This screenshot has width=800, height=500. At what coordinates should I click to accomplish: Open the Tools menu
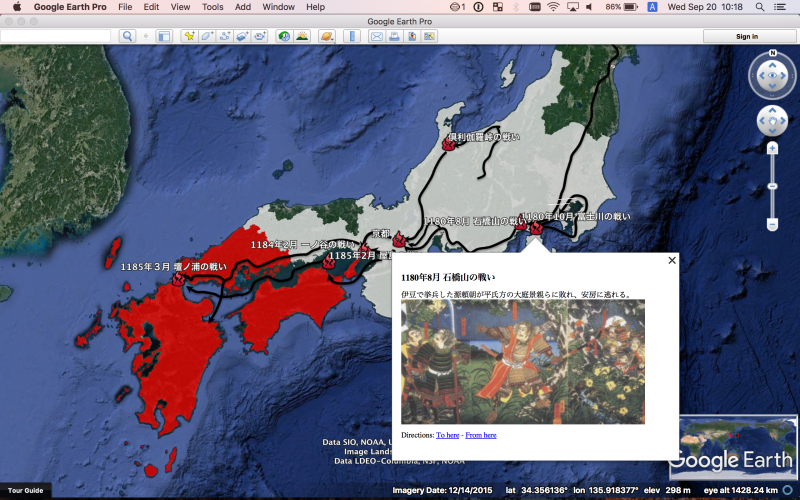[x=212, y=7]
